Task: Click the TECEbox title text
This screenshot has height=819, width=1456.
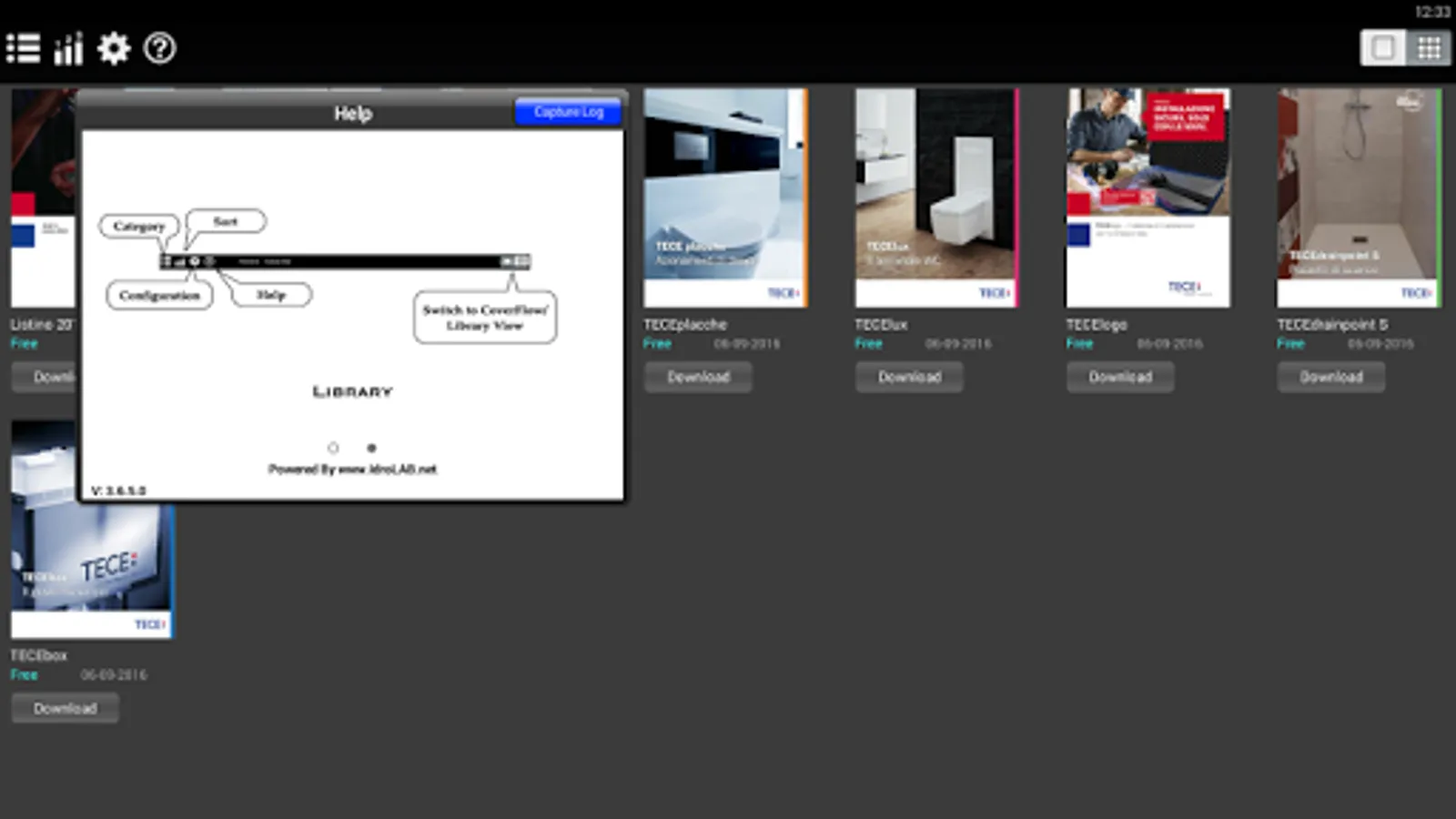Action: 38,655
